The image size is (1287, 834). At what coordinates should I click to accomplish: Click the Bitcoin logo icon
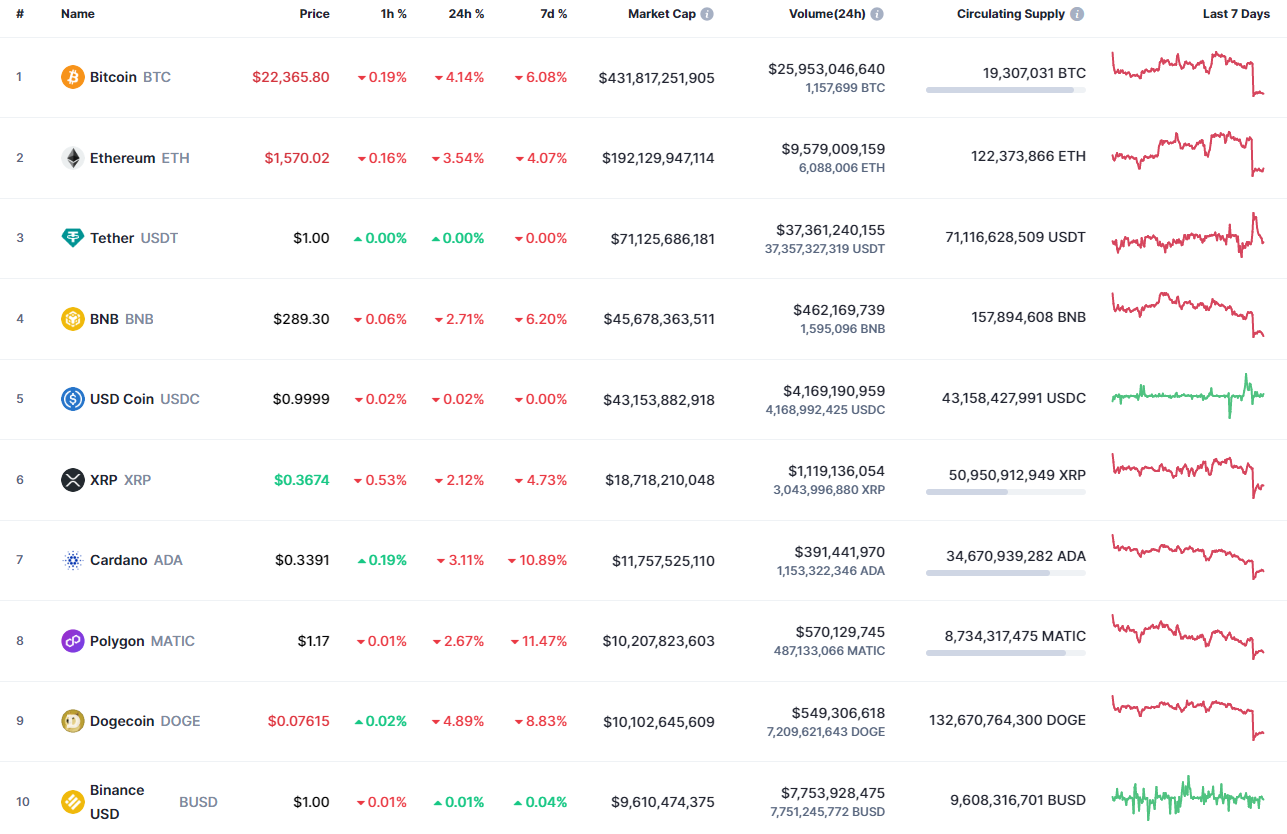(x=71, y=76)
